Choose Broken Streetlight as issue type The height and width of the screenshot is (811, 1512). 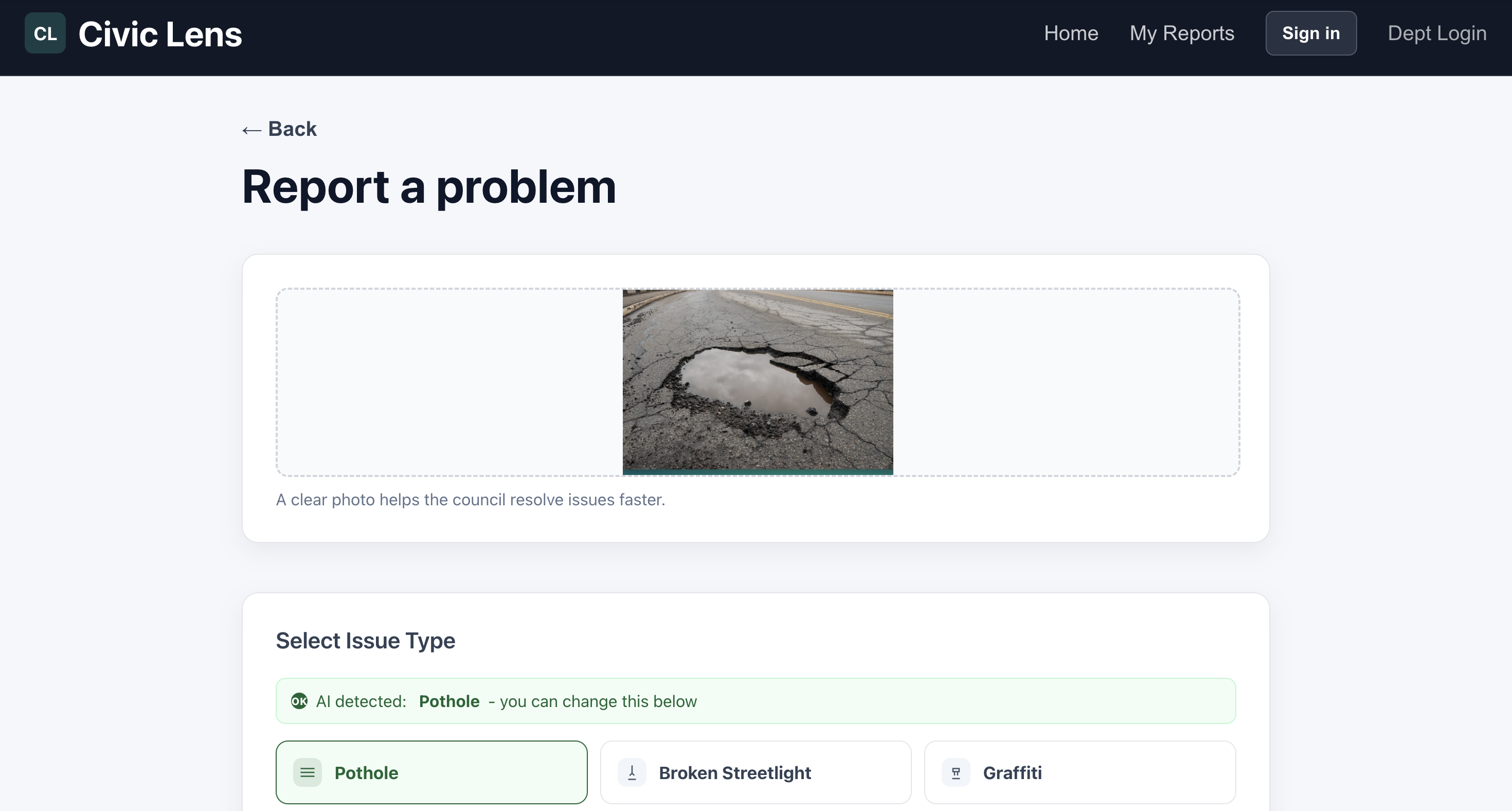pyautogui.click(x=755, y=773)
